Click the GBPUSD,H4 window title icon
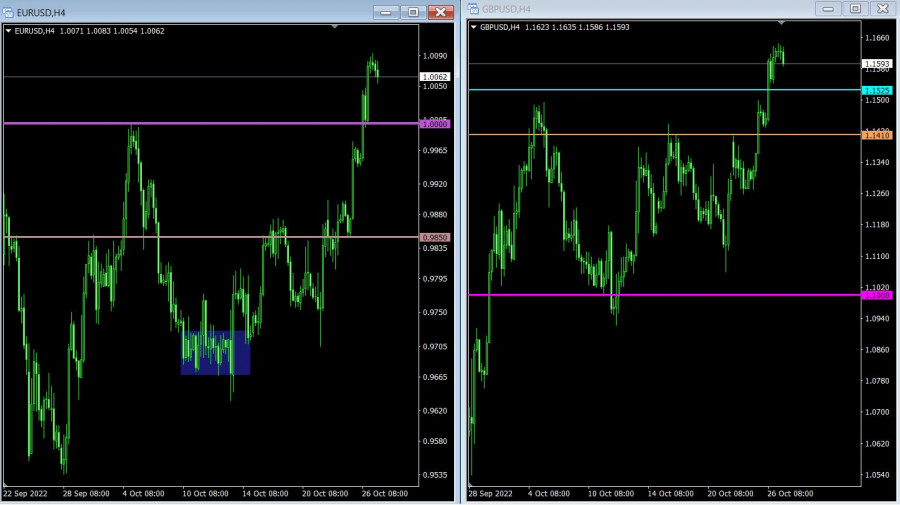 pyautogui.click(x=474, y=9)
